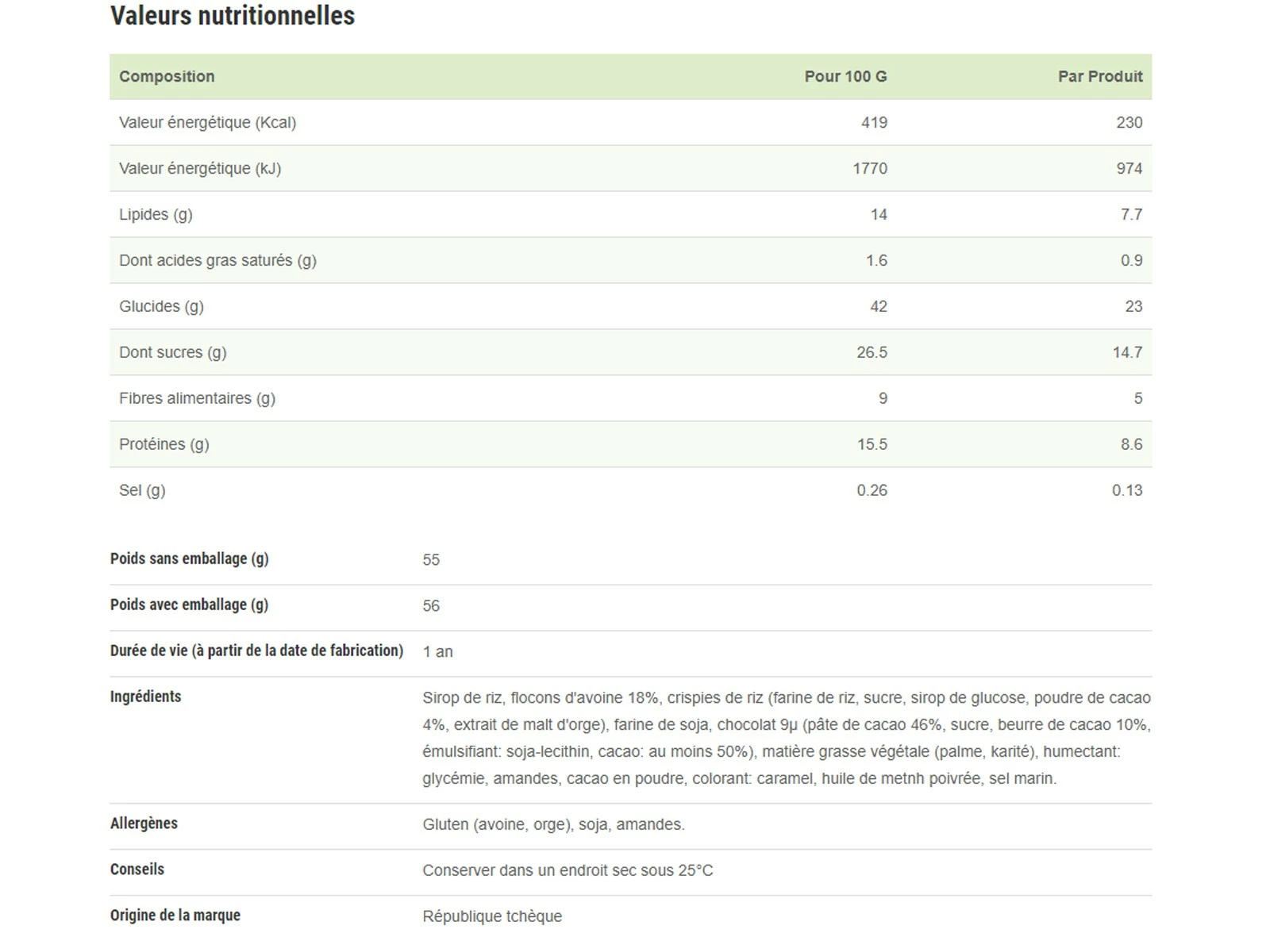This screenshot has width=1270, height=952.
Task: Click the Durée de vie label
Action: 256,651
